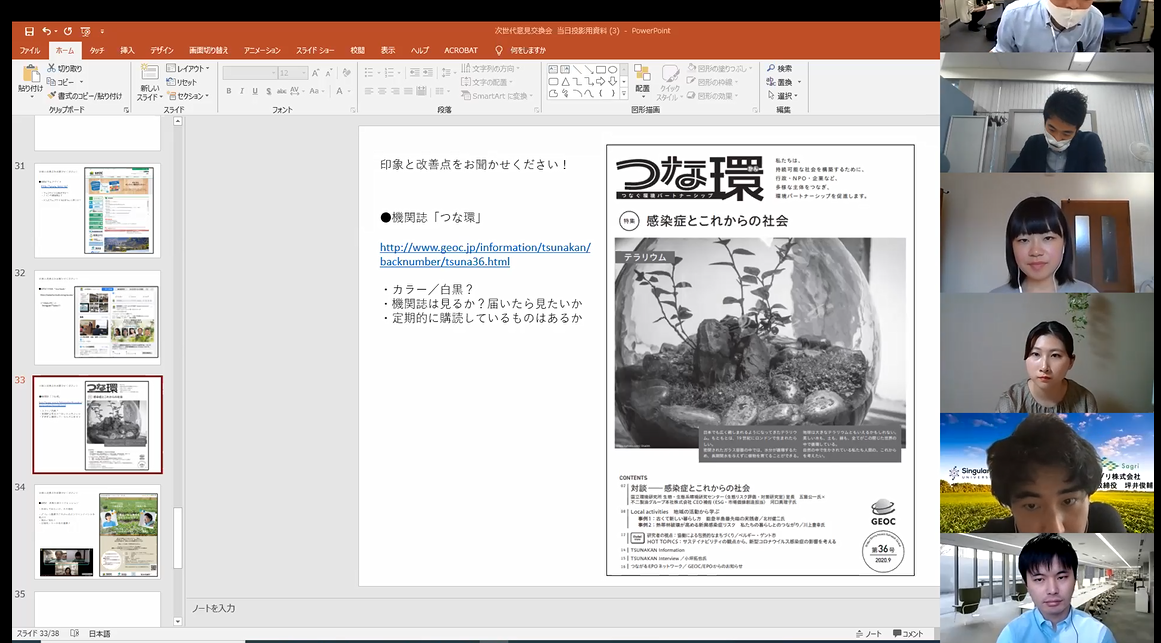This screenshot has width=1161, height=643.
Task: Switch to the ACROBAT tab
Action: tap(461, 50)
